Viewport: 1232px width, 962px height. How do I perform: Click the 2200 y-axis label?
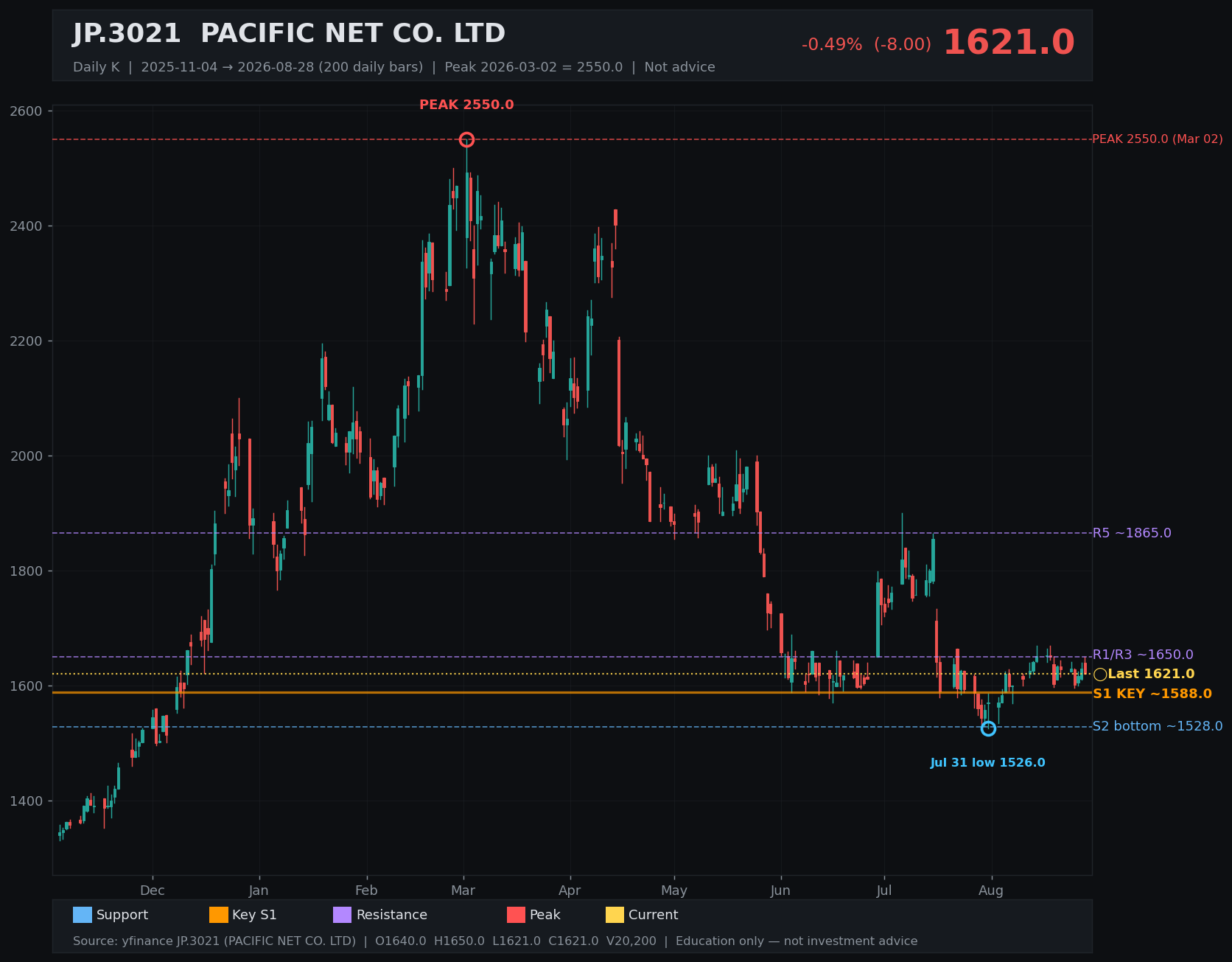point(27,341)
